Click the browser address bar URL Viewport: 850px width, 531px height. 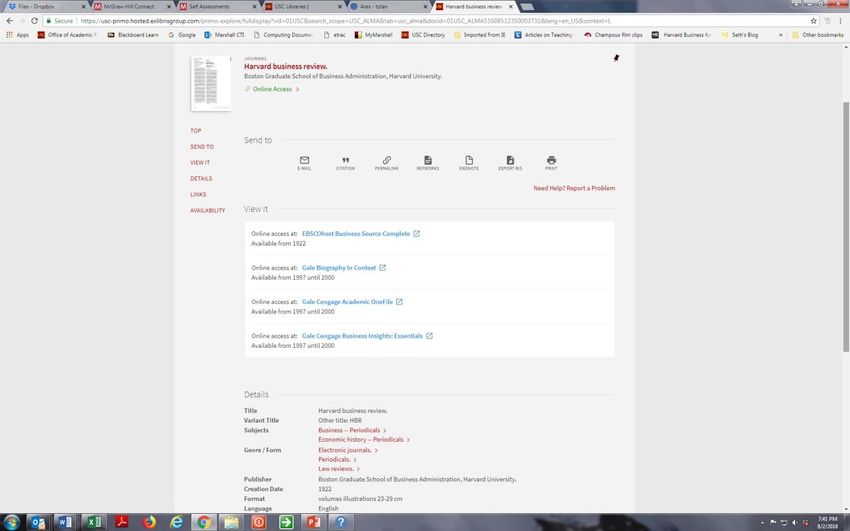[x=345, y=21]
